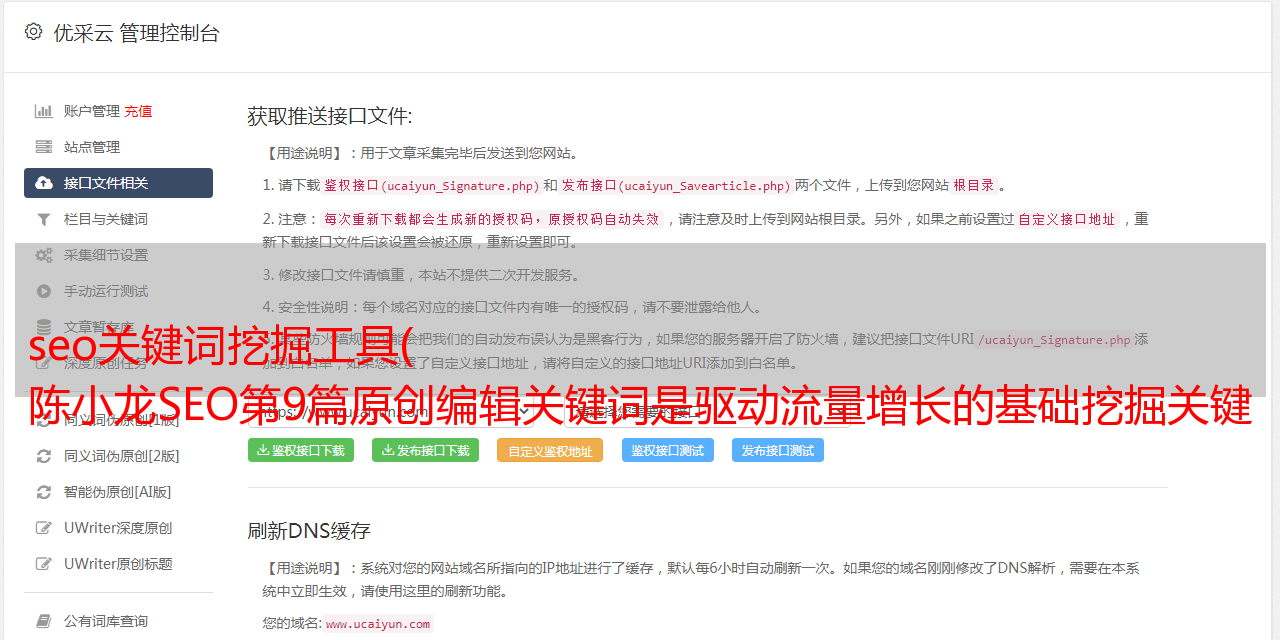
Task: Select the 接口文件相关 cloud upload item
Action: 118,183
